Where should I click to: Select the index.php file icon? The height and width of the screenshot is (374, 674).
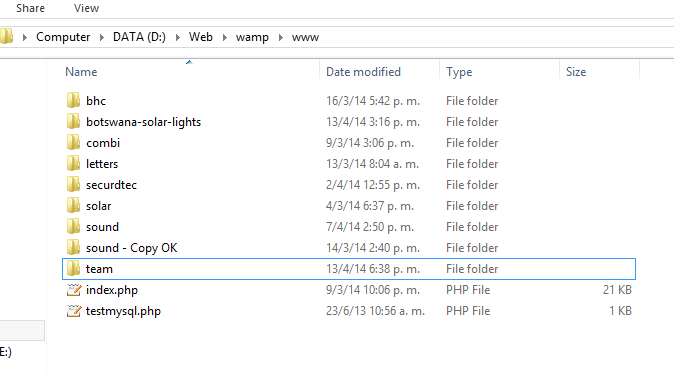74,290
